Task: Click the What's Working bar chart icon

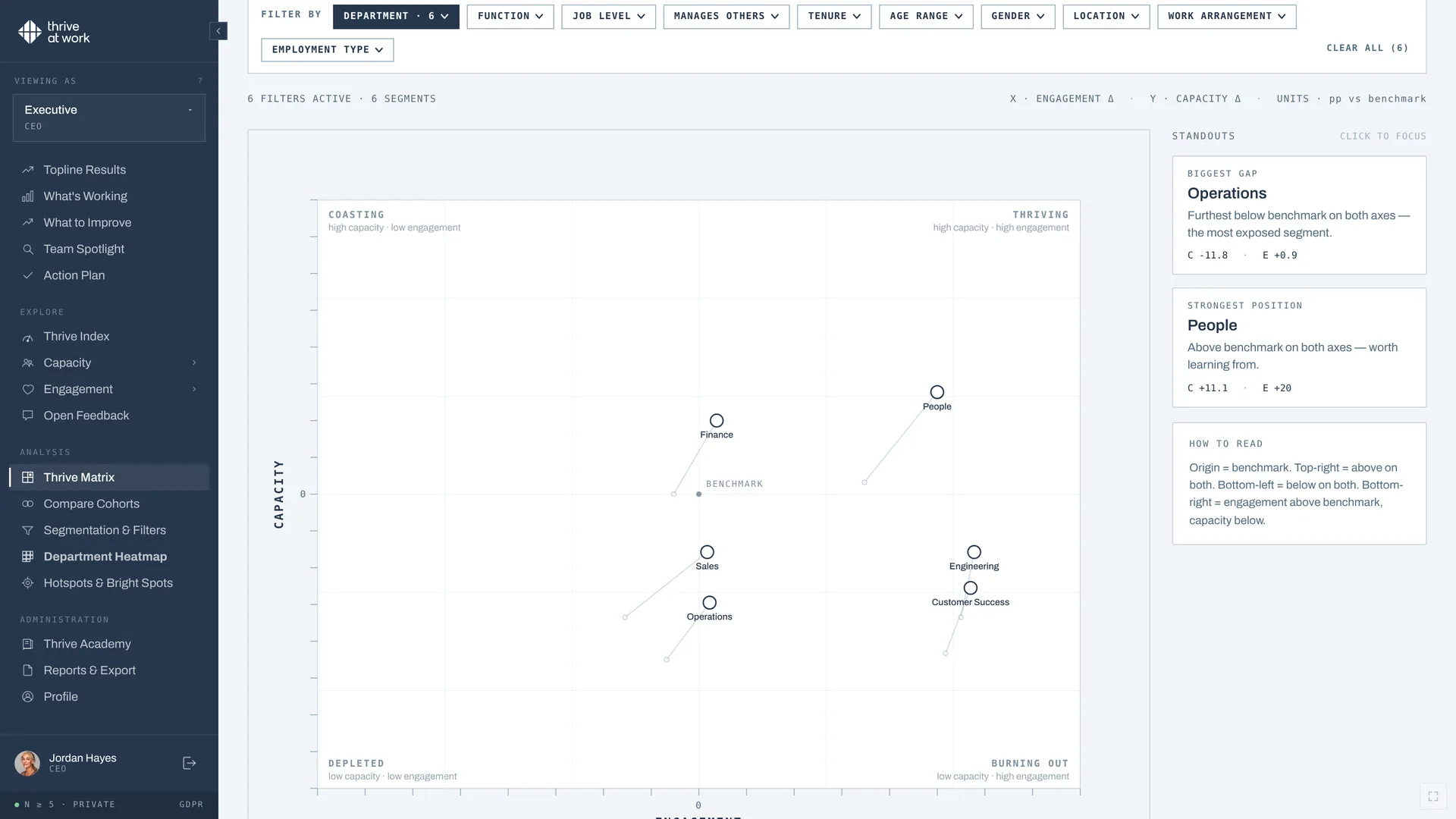Action: tap(28, 196)
